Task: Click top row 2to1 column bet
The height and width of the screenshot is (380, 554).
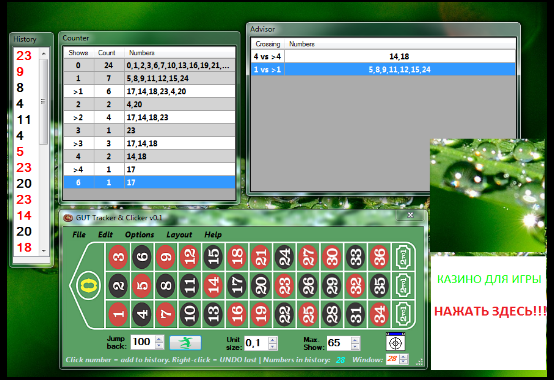Action: tap(403, 257)
